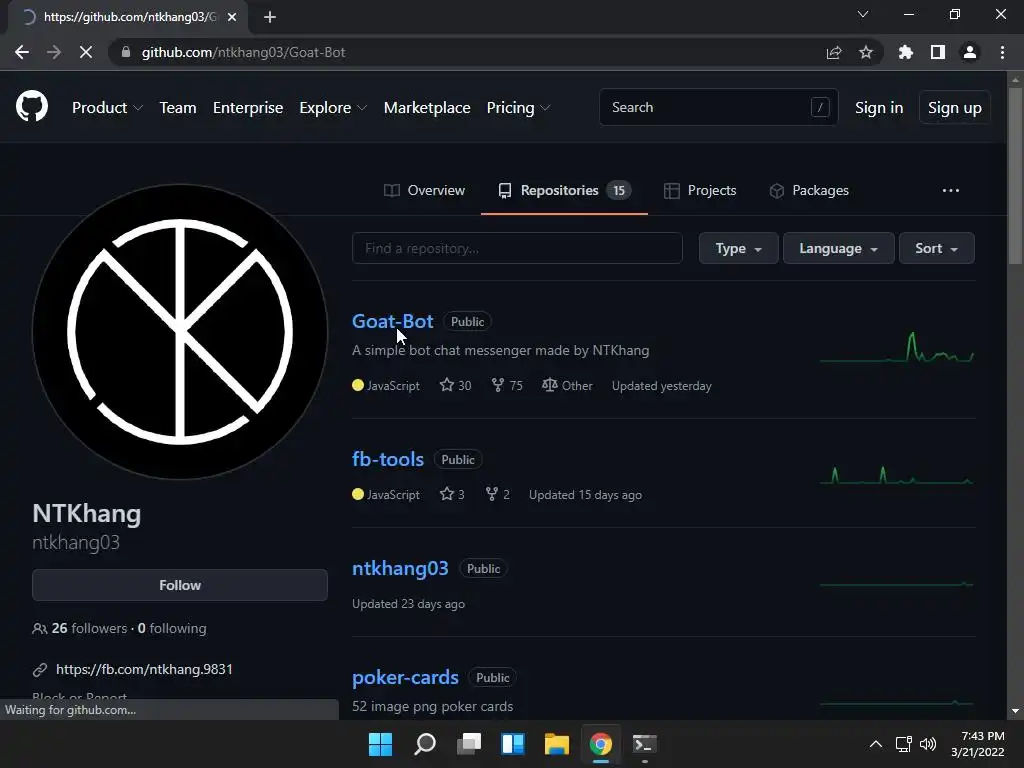Click the share page icon in address bar
This screenshot has width=1024, height=768.
coord(834,52)
